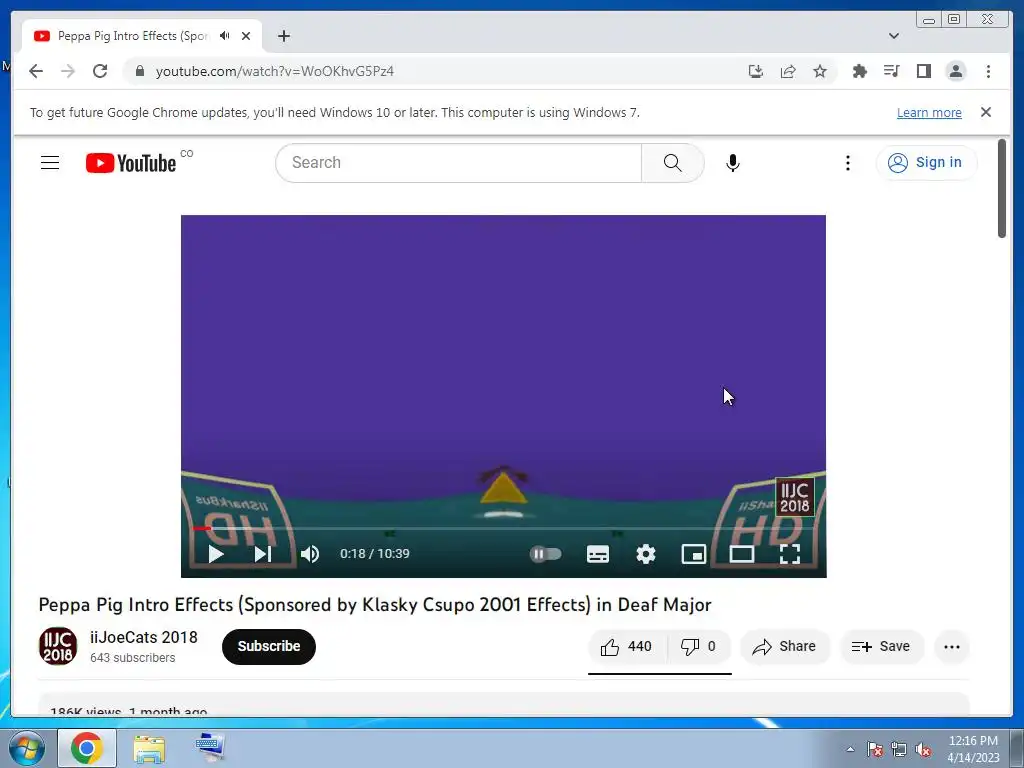Subscribe to iiJoeCats 2018

(269, 647)
